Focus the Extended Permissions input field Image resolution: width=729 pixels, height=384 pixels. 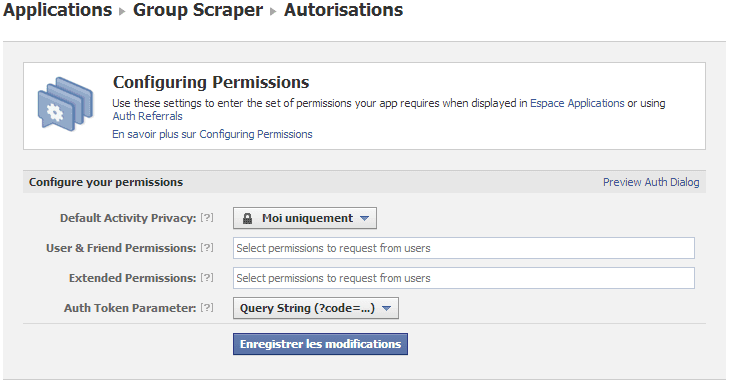(464, 278)
